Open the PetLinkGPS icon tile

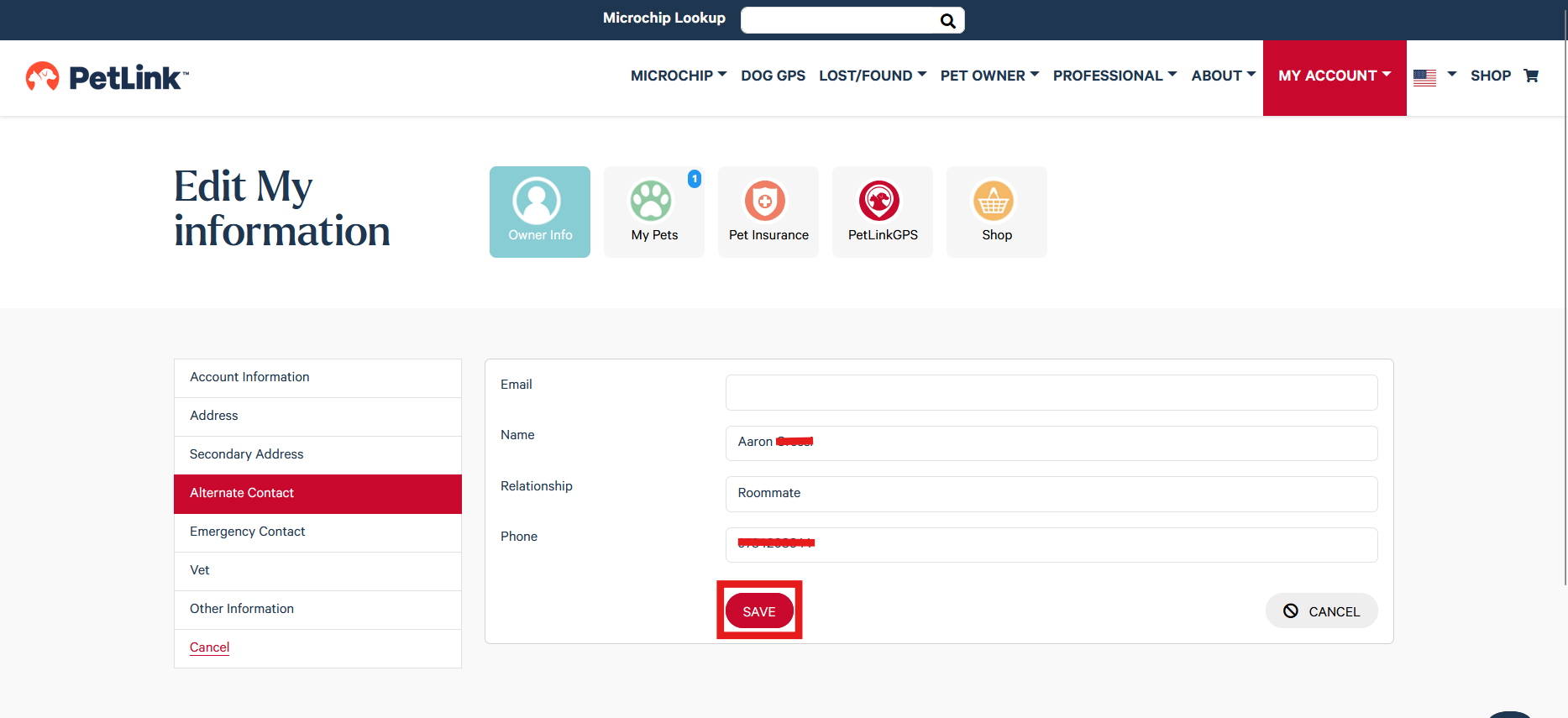tap(883, 212)
